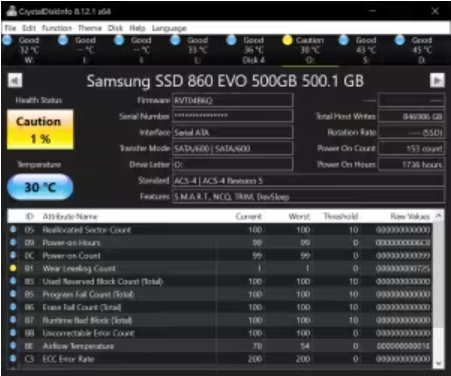
Task: Go to previous disk with left arrow
Action: [x=15, y=80]
